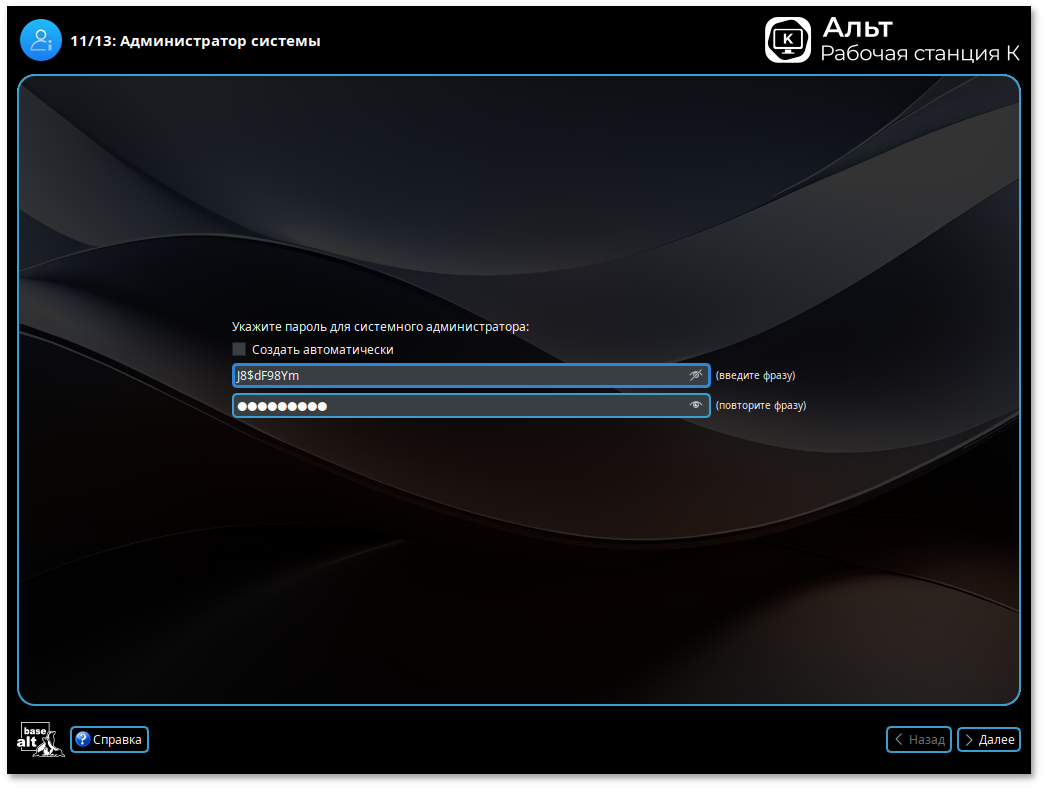Click the blue question mark help icon
The height and width of the screenshot is (788, 1044).
point(83,740)
